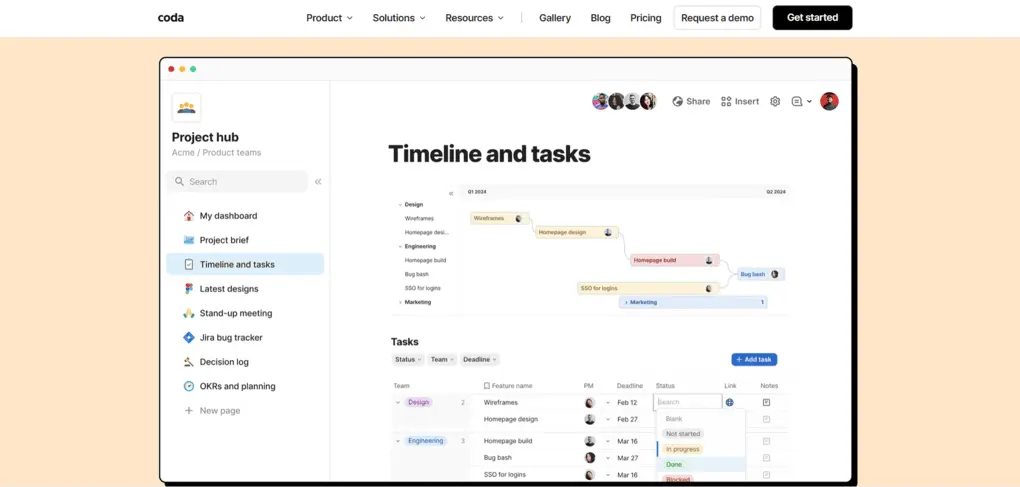Click the Add task button

click(754, 360)
